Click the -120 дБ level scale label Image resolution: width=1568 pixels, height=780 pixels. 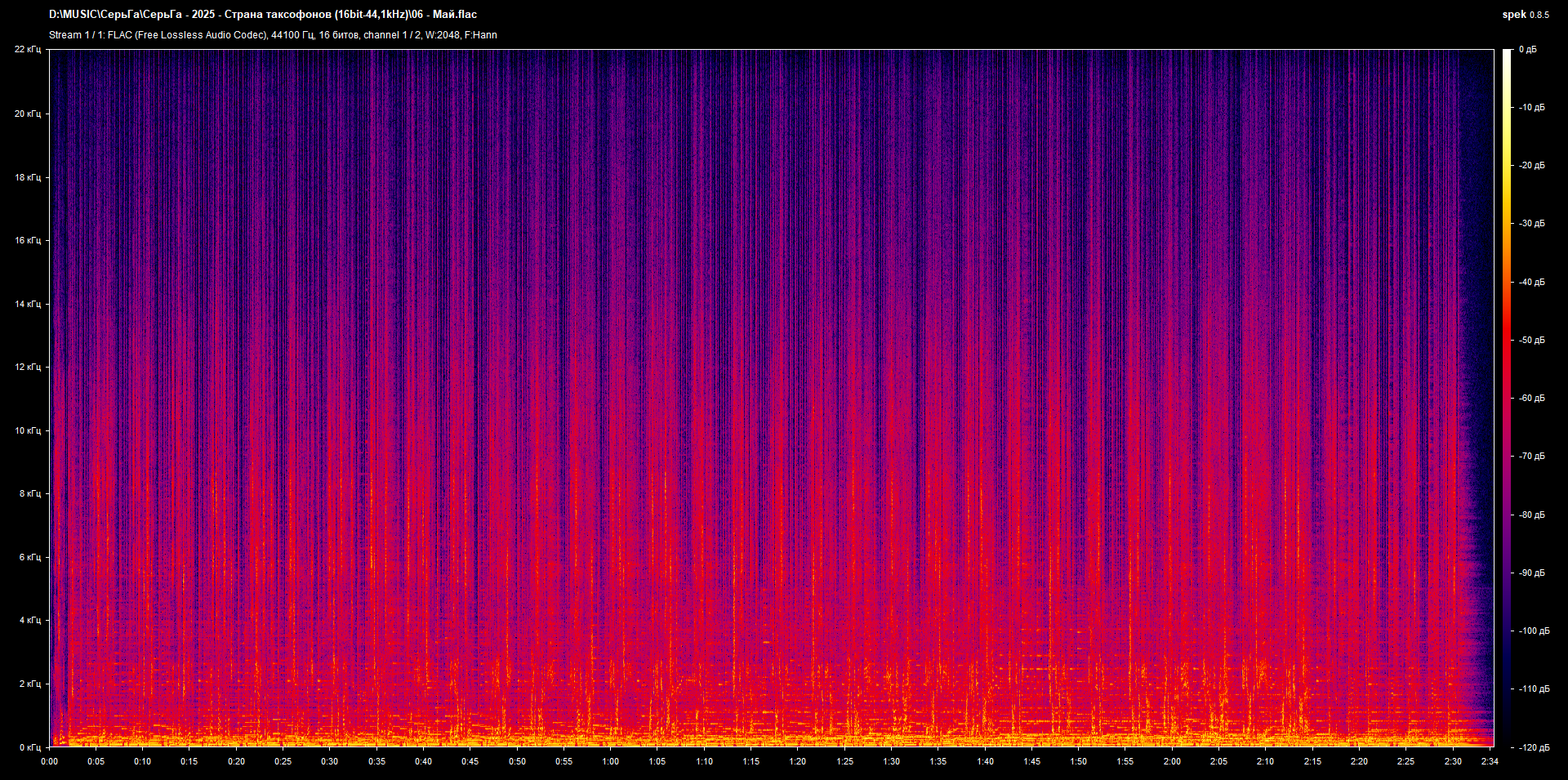point(1535,747)
